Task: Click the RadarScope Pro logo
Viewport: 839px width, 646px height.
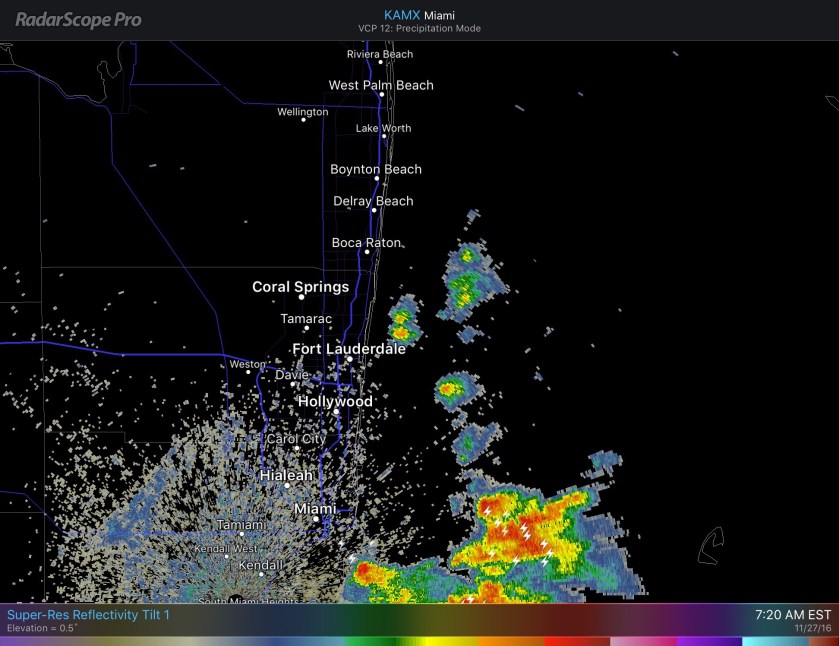Action: click(78, 20)
